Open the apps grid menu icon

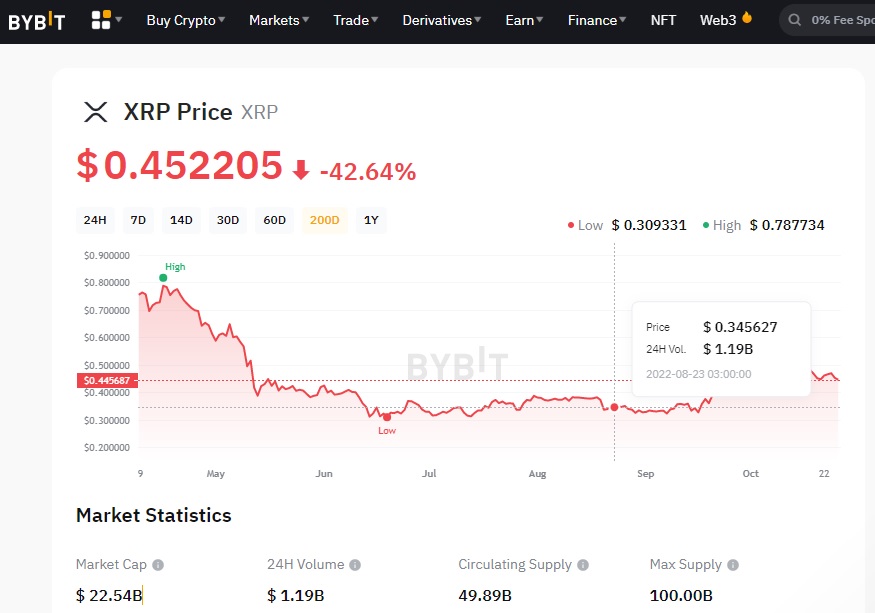pyautogui.click(x=101, y=20)
